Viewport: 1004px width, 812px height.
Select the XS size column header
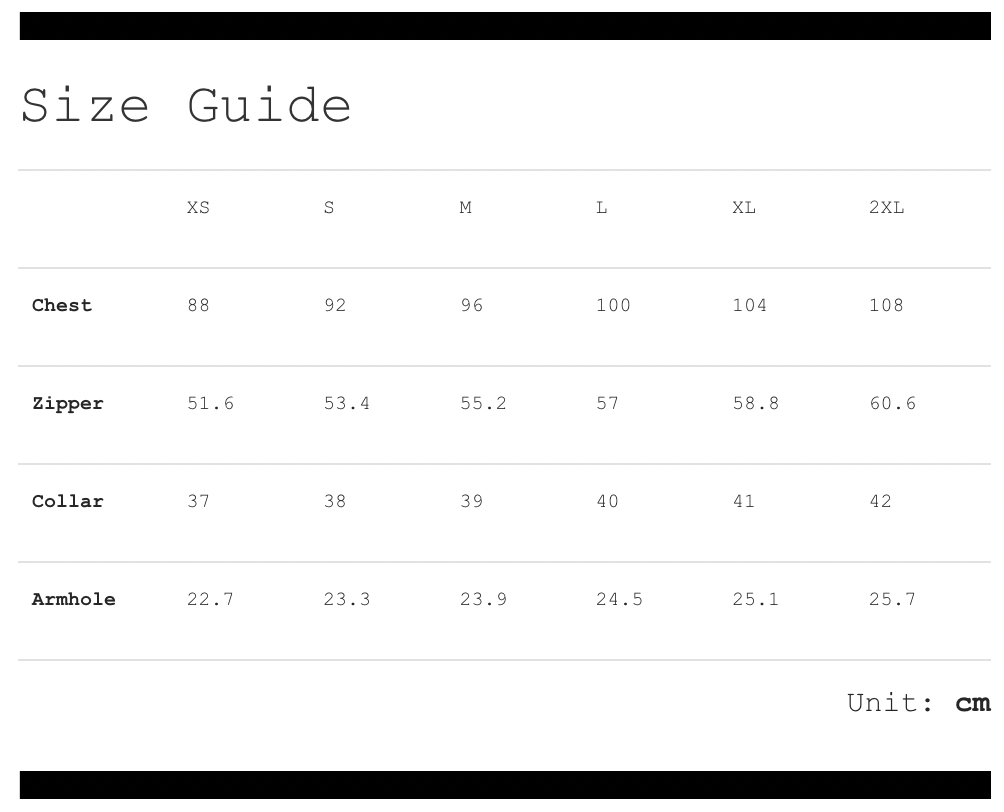pos(198,208)
